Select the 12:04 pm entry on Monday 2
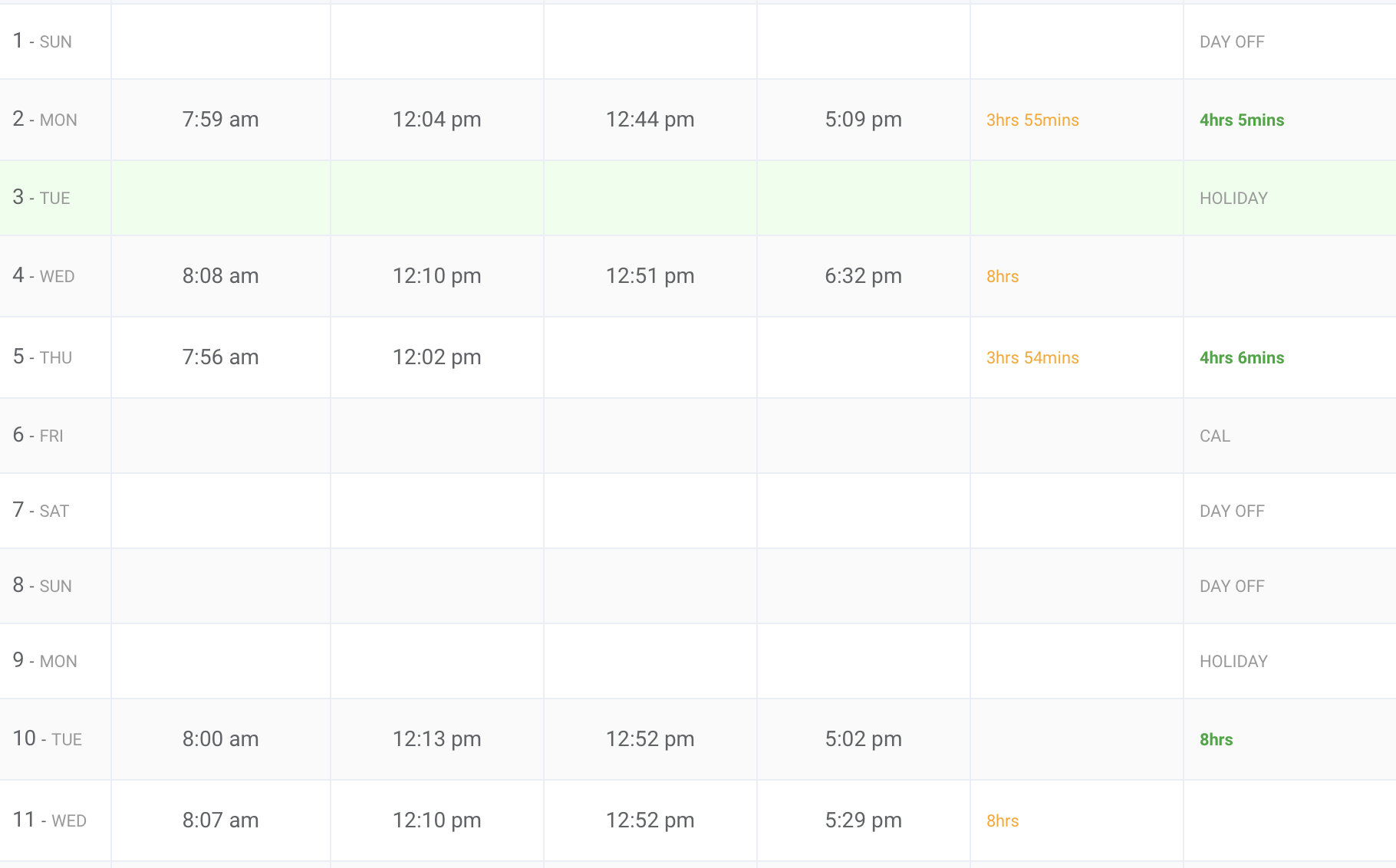1396x868 pixels. click(436, 120)
